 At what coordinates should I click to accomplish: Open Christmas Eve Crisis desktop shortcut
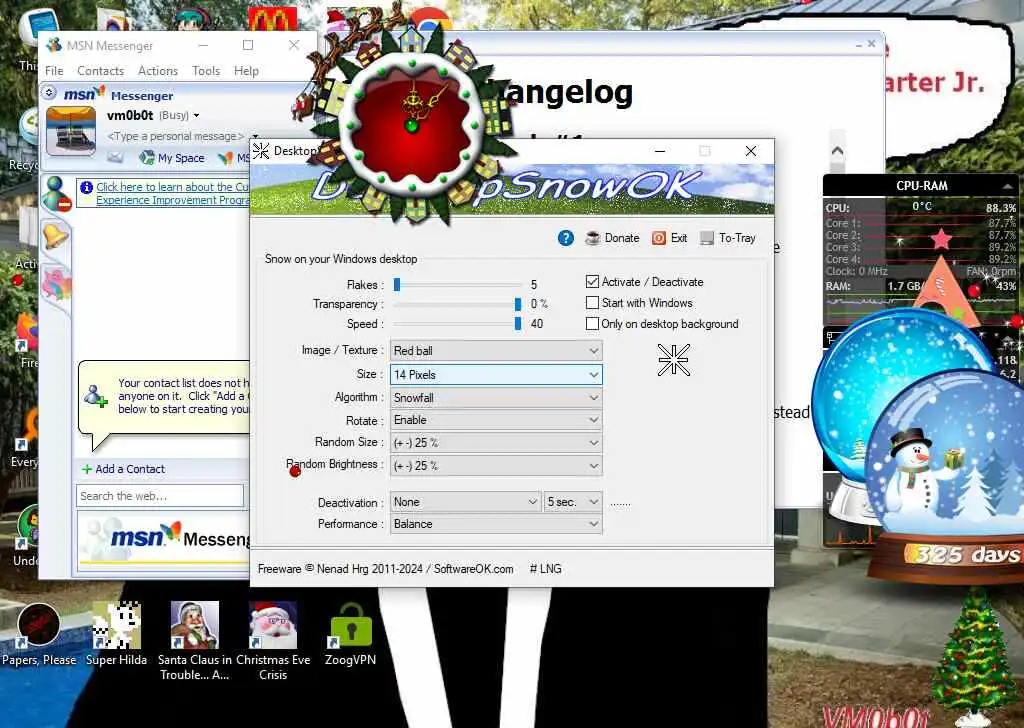pyautogui.click(x=273, y=641)
